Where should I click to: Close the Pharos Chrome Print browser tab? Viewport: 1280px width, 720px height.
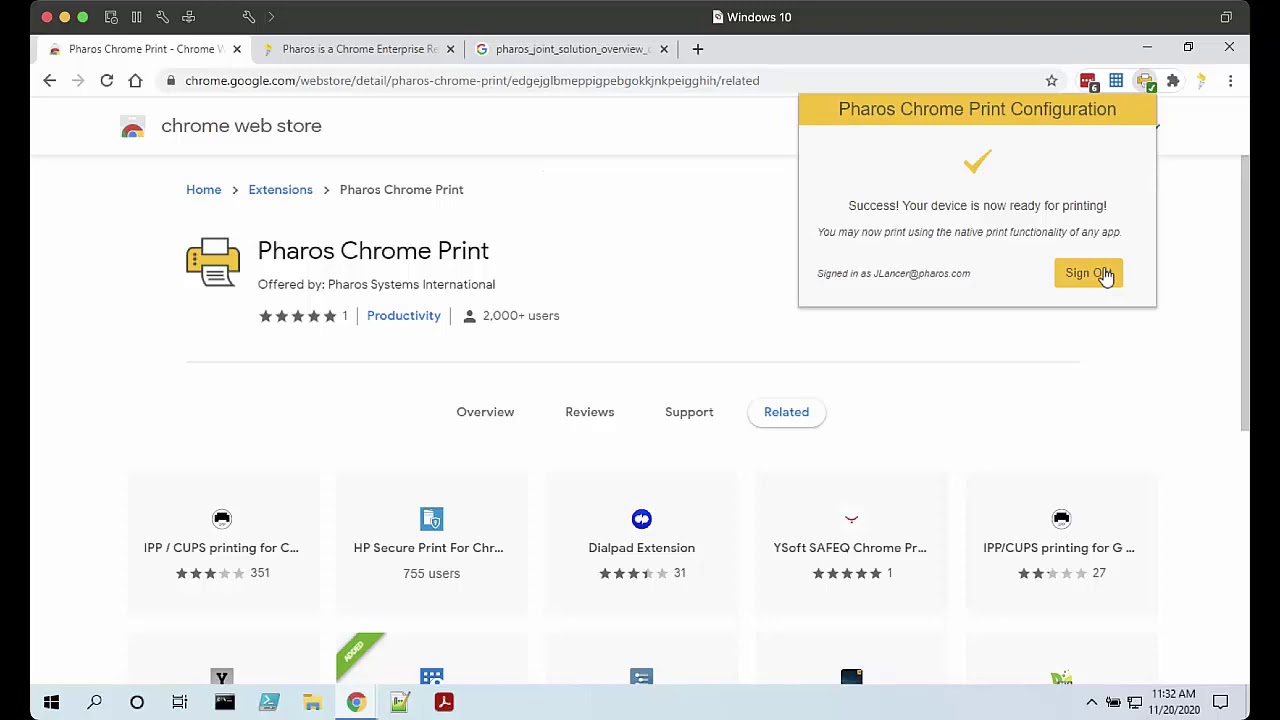[237, 49]
